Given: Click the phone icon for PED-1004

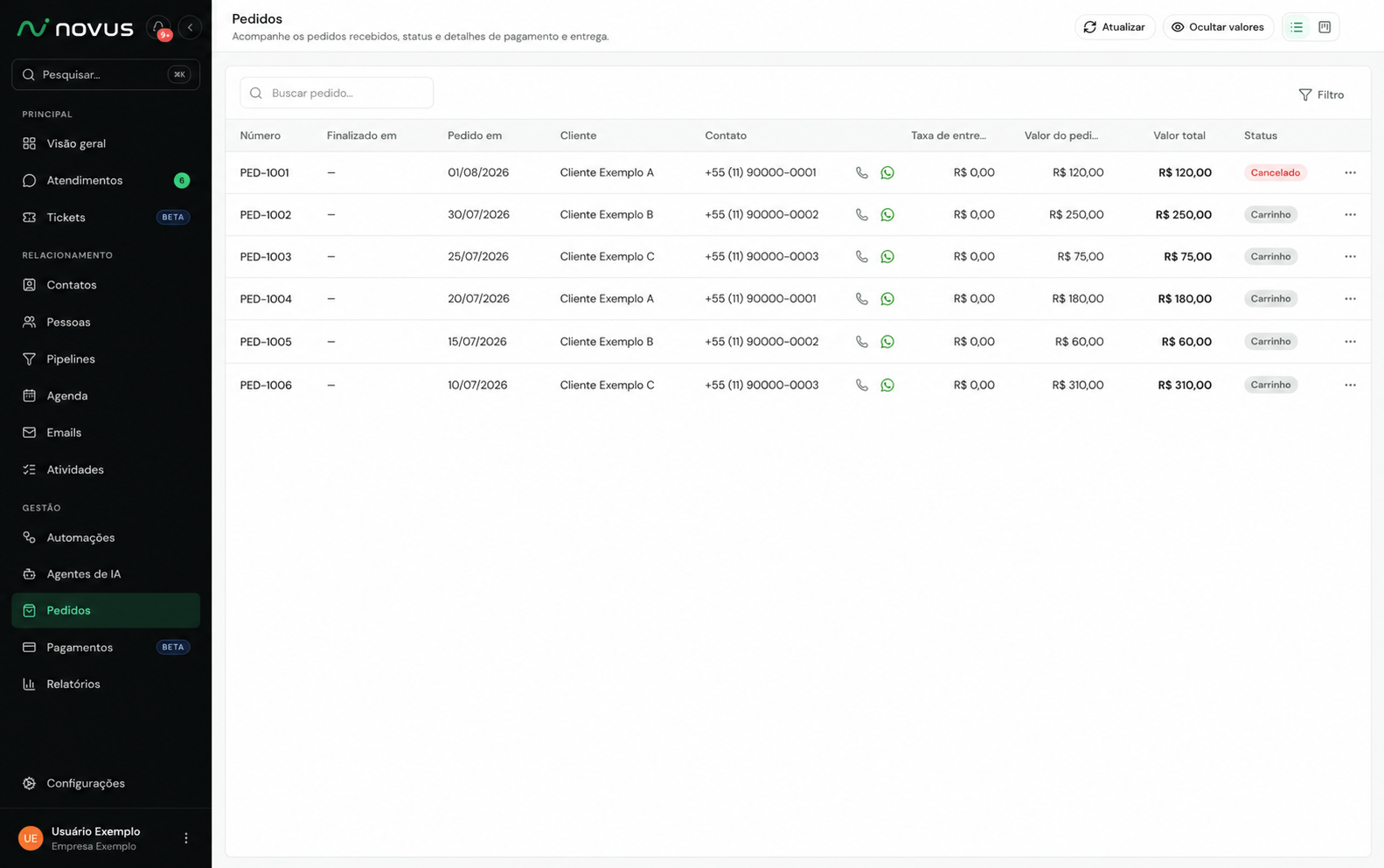Looking at the screenshot, I should 861,299.
